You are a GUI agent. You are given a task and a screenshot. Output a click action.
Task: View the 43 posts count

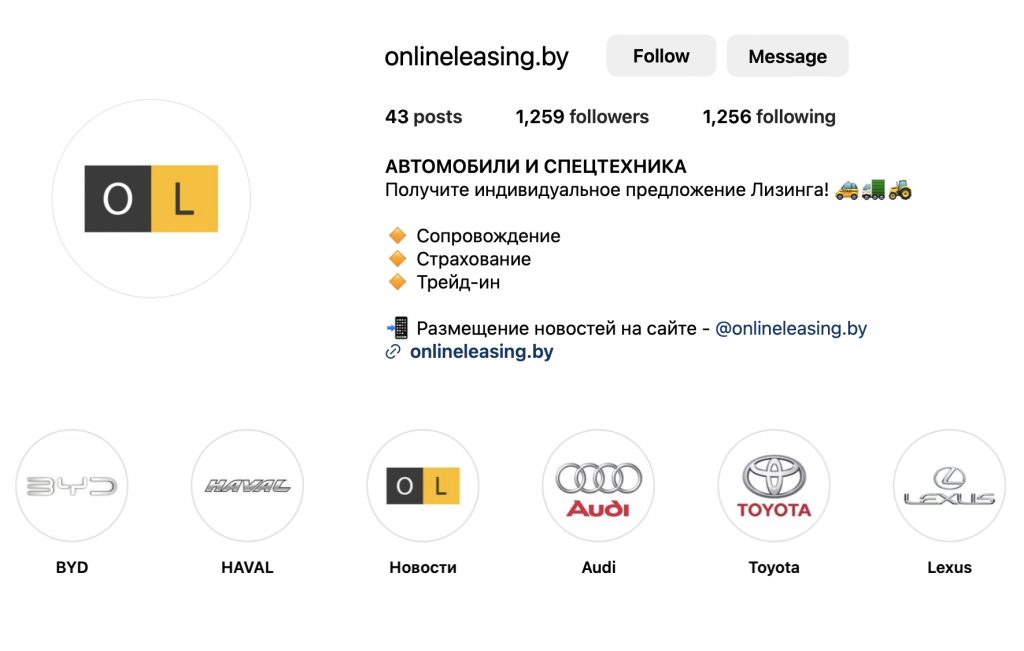tap(422, 117)
